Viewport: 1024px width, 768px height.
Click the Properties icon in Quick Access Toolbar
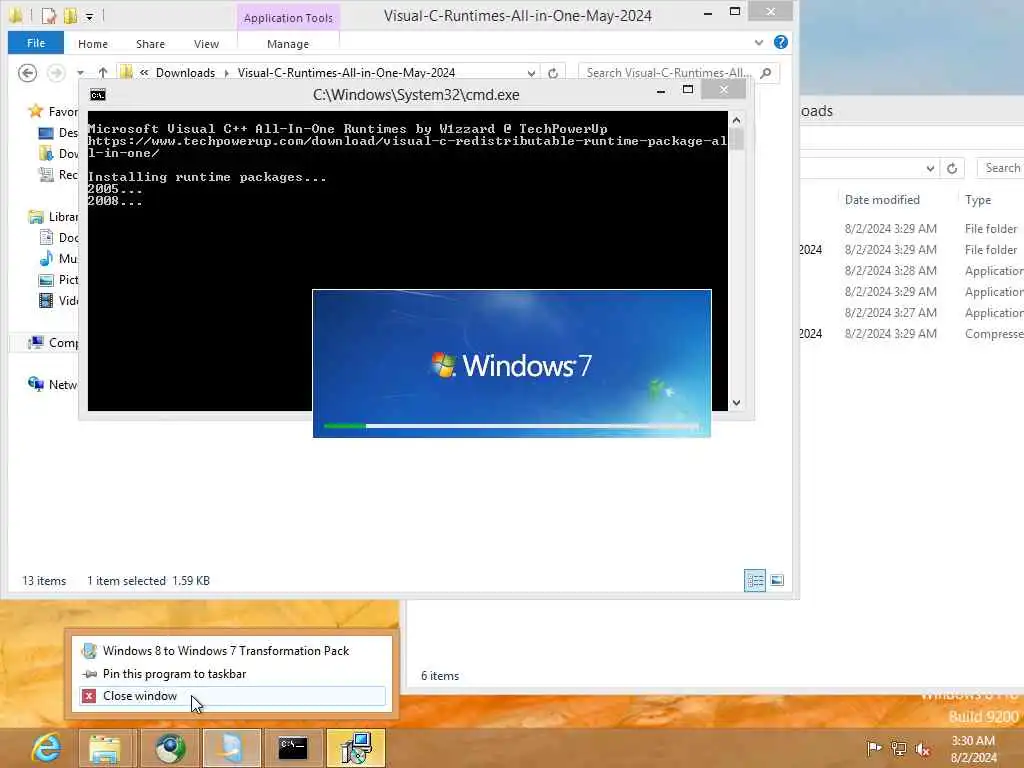coord(49,16)
